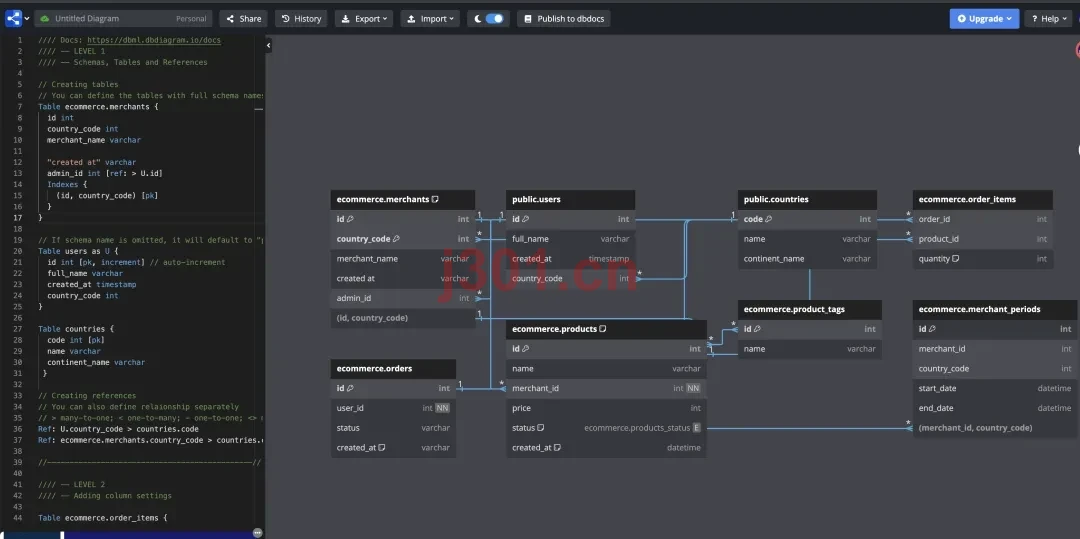Select the ecommerce.merchant_periods table header
Image resolution: width=1080 pixels, height=539 pixels.
(995, 310)
